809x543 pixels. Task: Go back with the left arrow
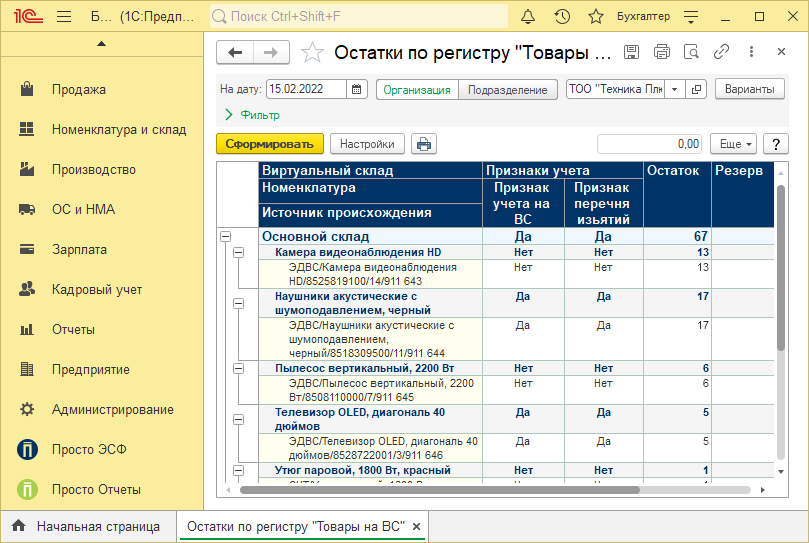pos(235,52)
